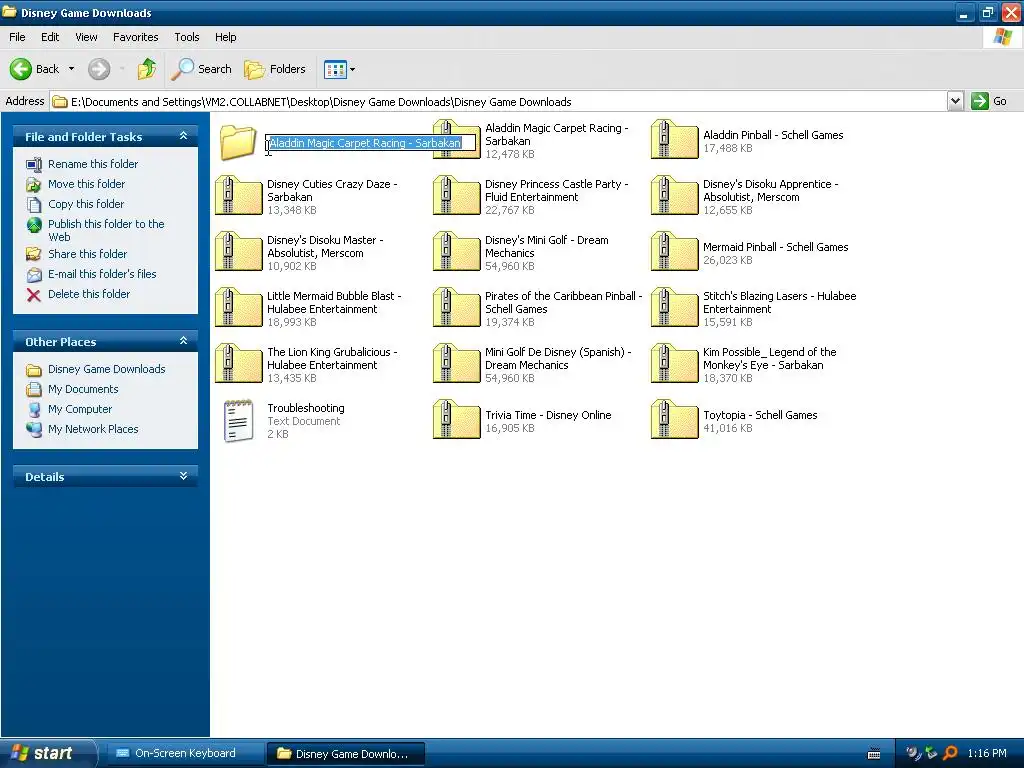Collapse Other Places panel
The width and height of the screenshot is (1024, 768).
pyautogui.click(x=184, y=341)
